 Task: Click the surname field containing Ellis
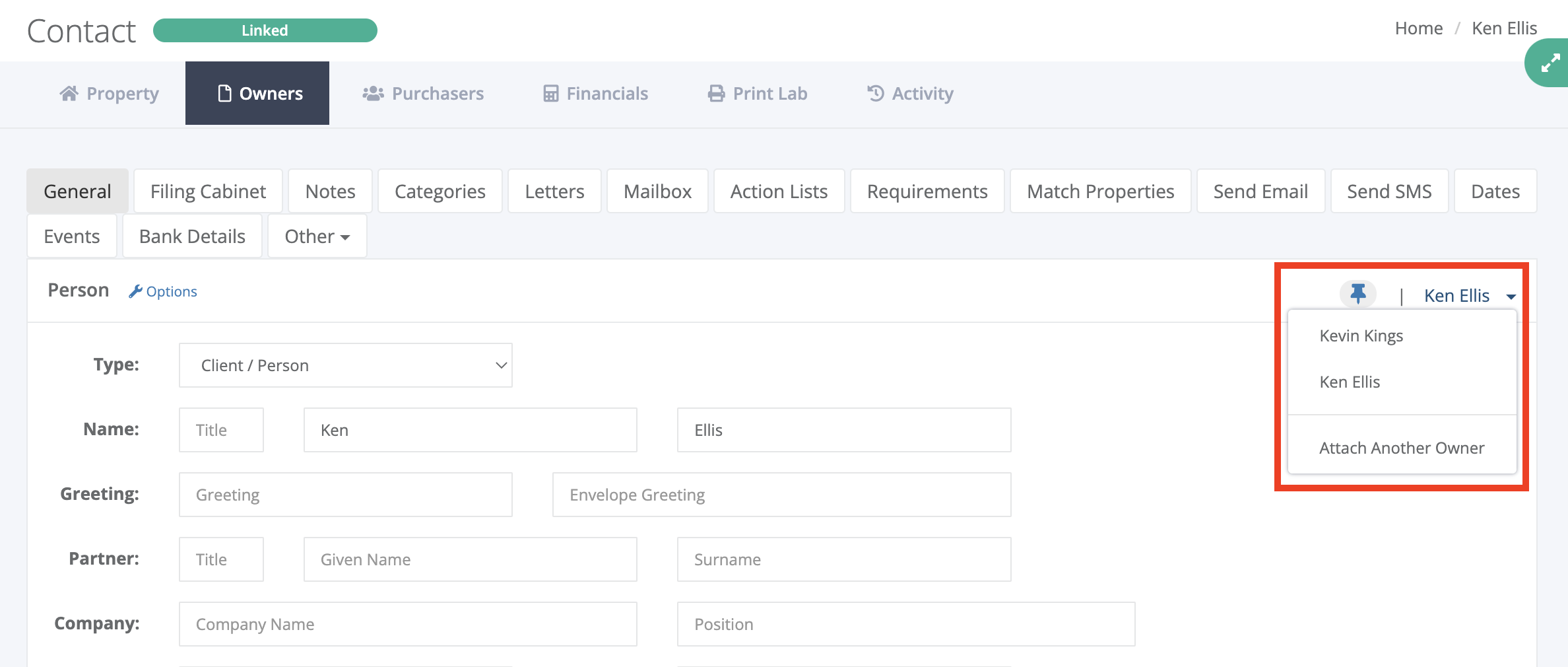tap(844, 430)
